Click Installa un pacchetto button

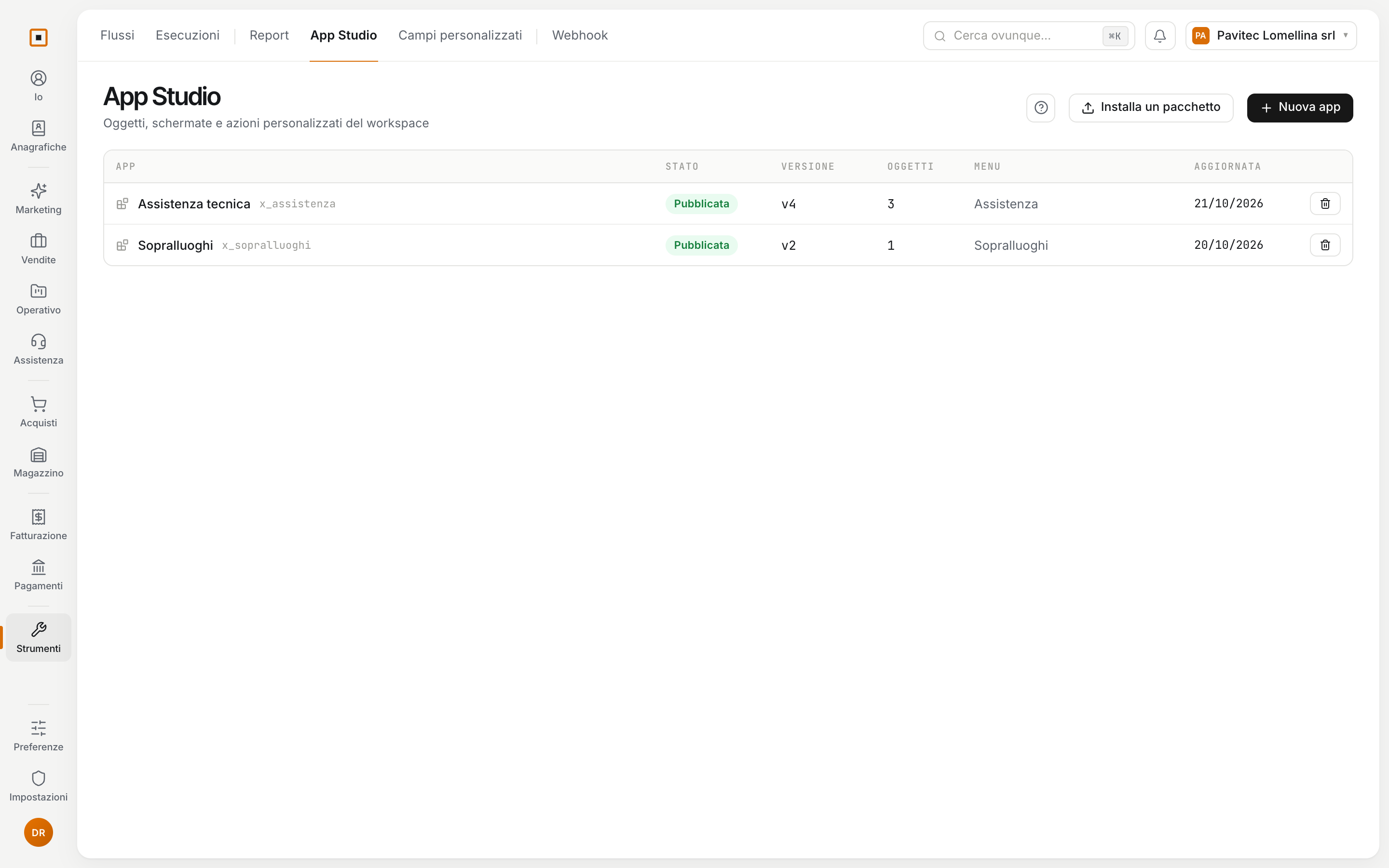click(x=1151, y=108)
